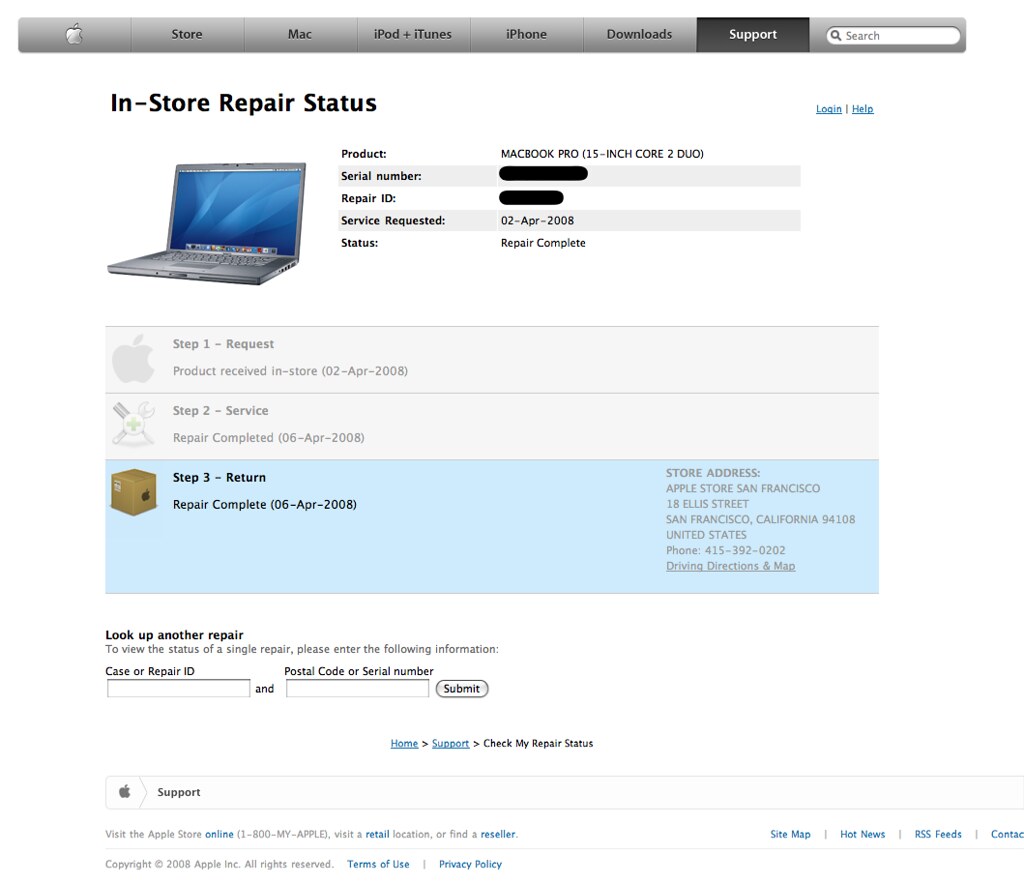Screen dimensions: 1024x883
Task: Select the iPhone navigation tab
Action: [526, 33]
